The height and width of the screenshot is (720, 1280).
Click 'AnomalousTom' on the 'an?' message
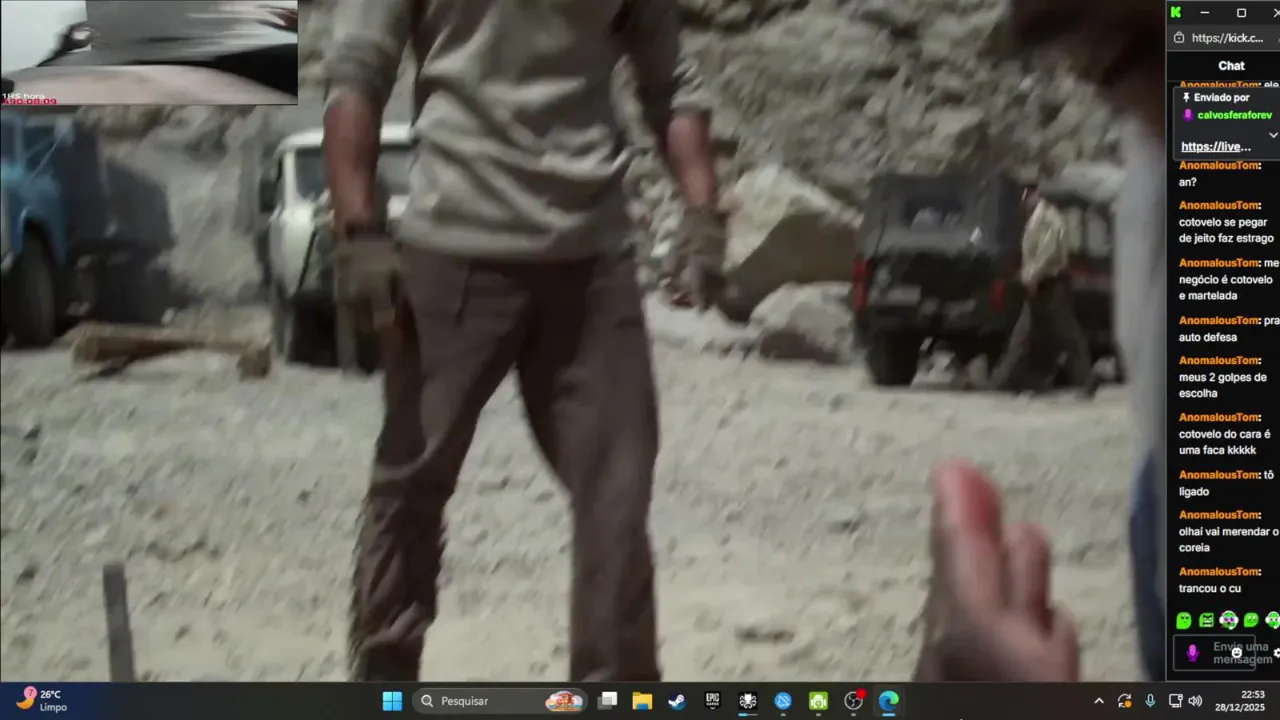tap(1219, 165)
